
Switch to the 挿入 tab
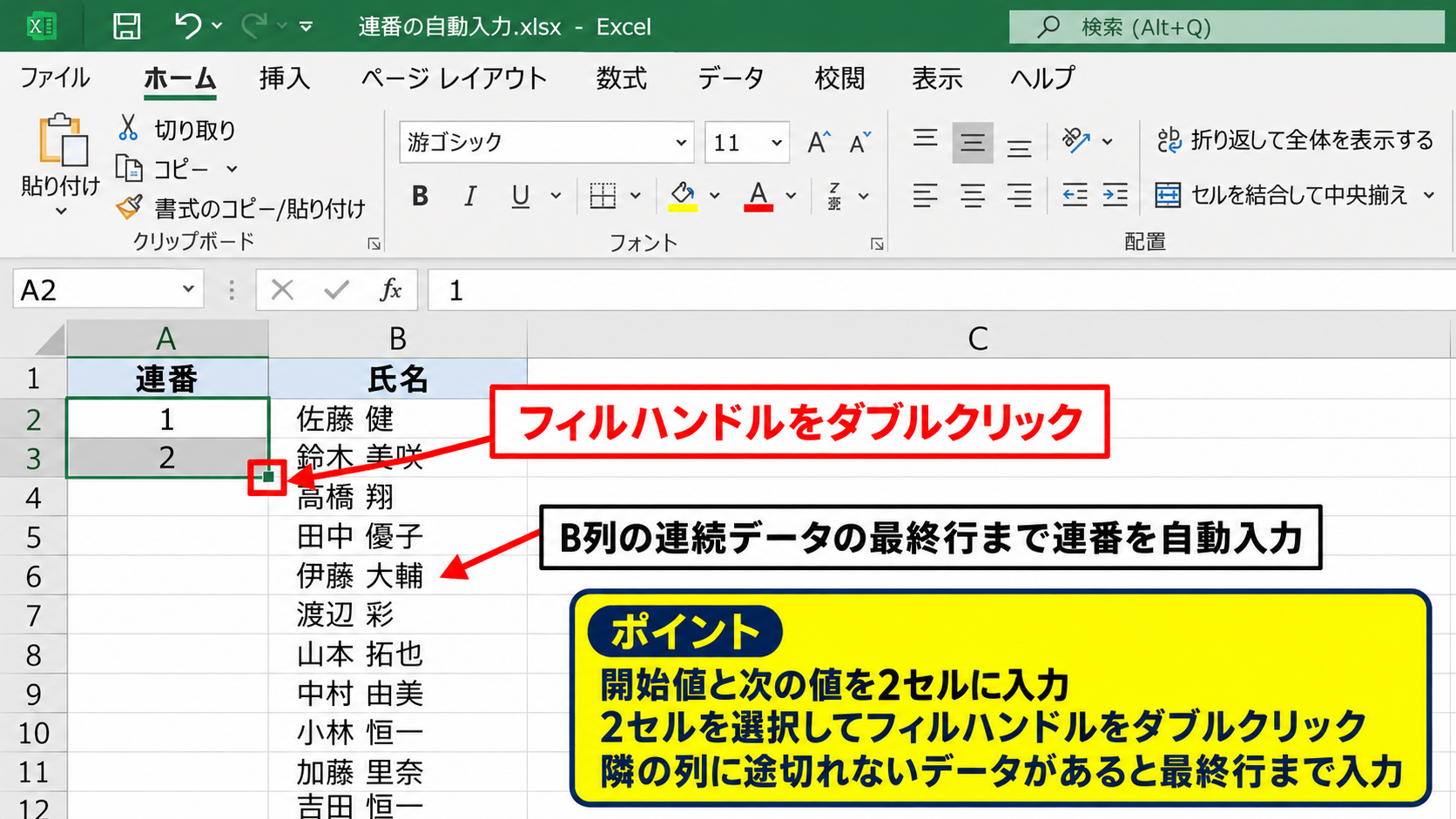coord(285,77)
